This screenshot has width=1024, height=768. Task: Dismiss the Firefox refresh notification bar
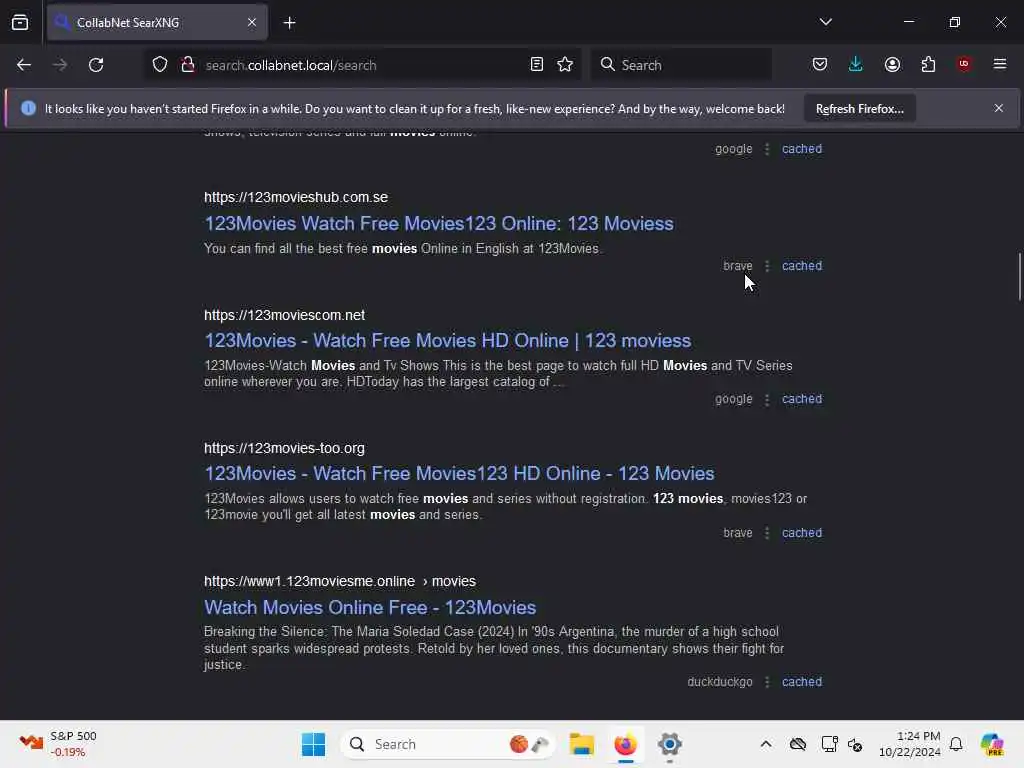(x=999, y=108)
